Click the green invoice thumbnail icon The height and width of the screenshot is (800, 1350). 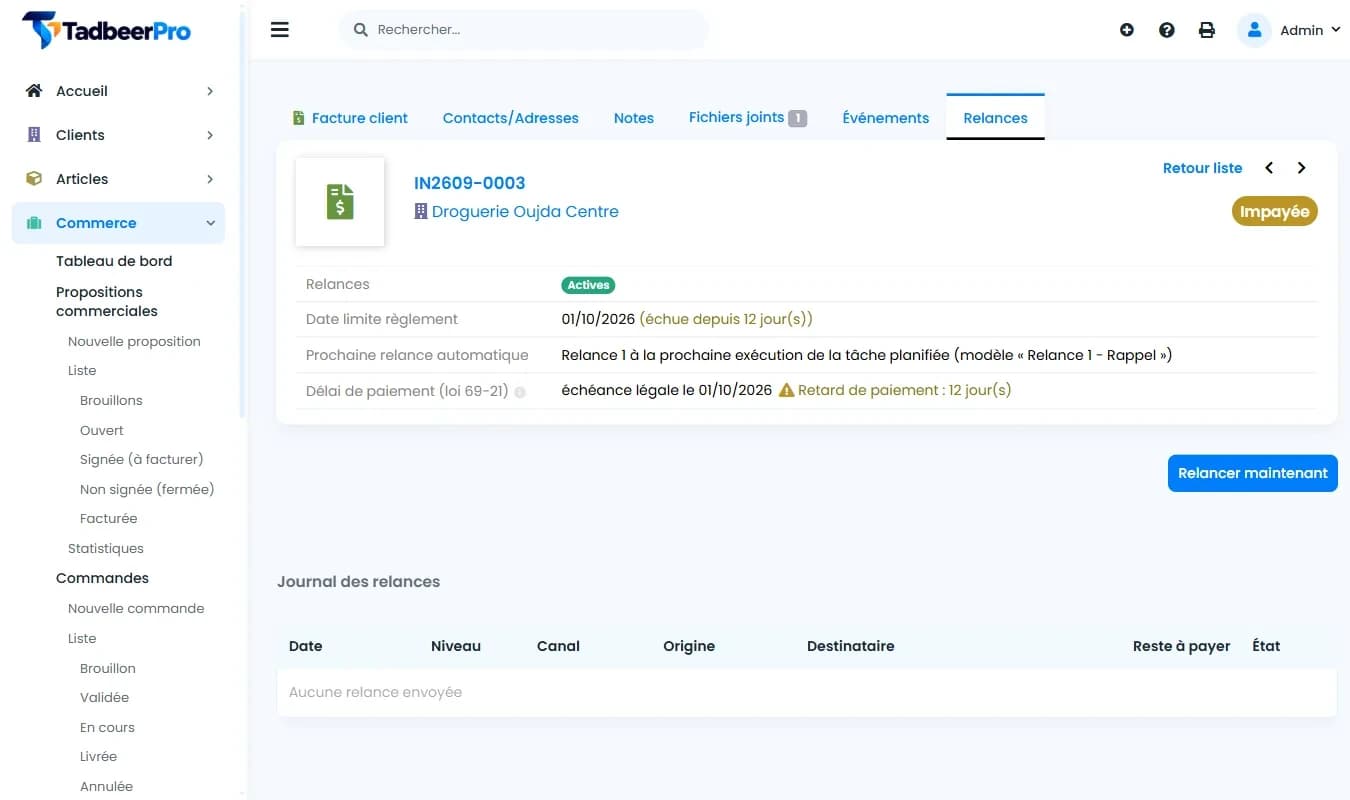(x=340, y=202)
